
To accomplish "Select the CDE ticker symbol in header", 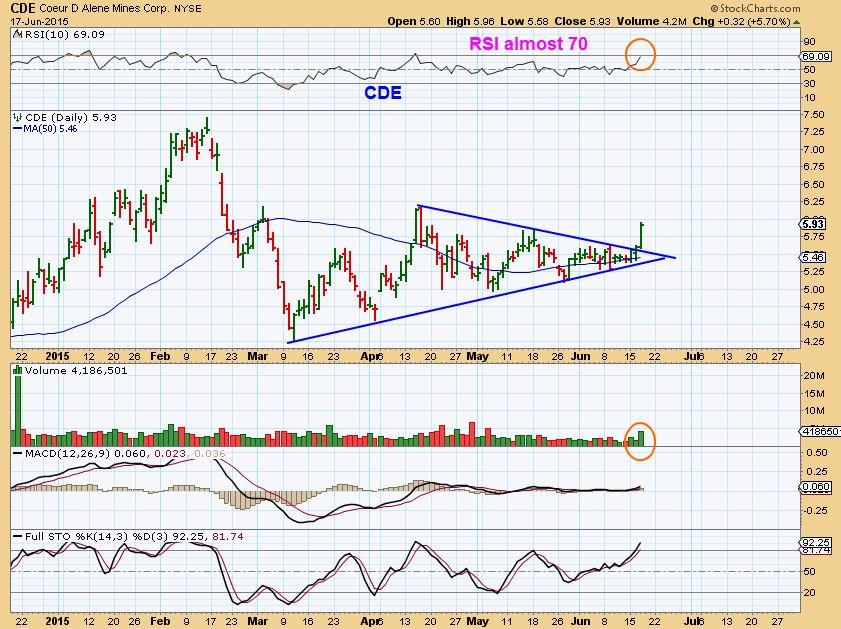I will (23, 8).
